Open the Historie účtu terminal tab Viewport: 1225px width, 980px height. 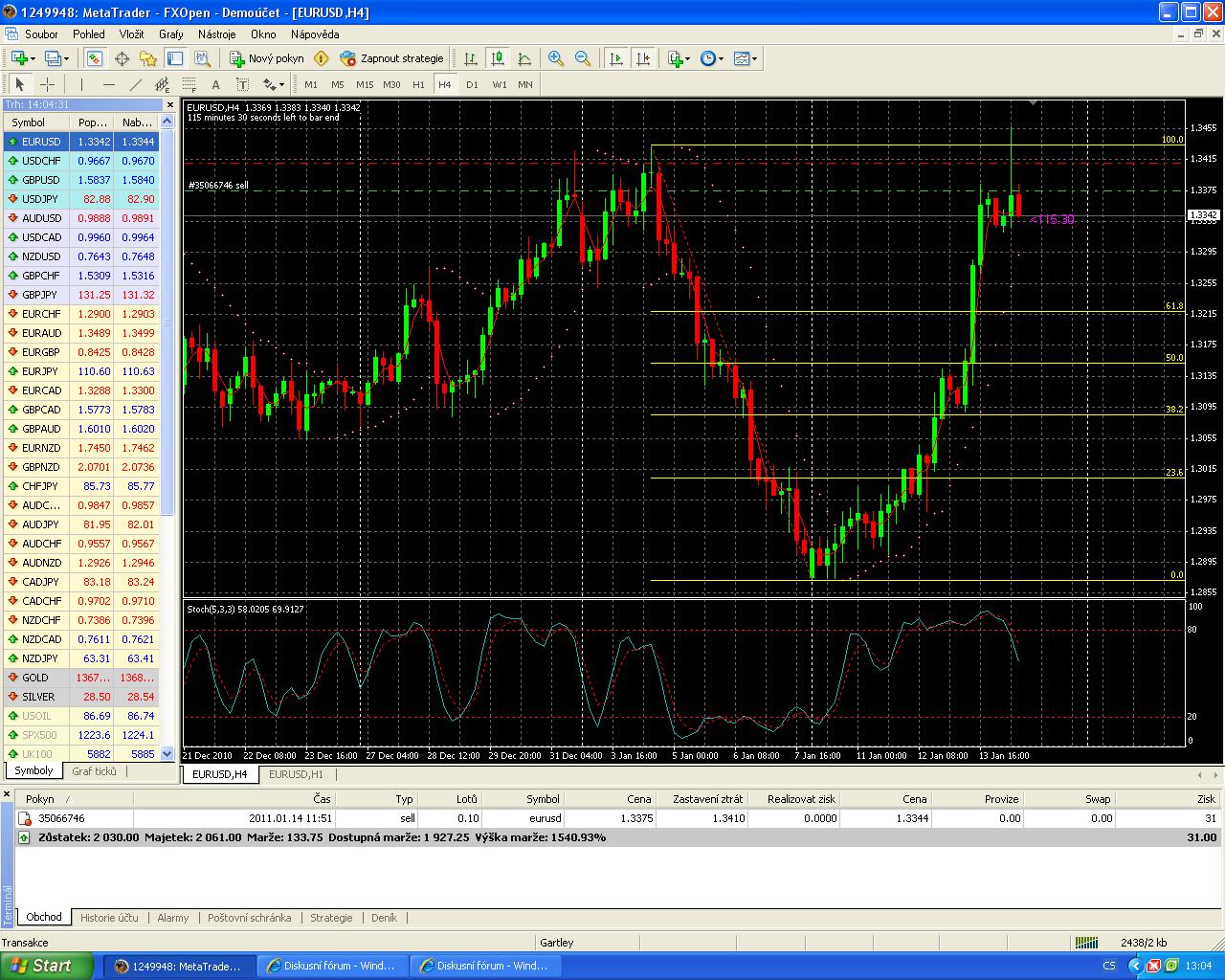click(x=109, y=918)
